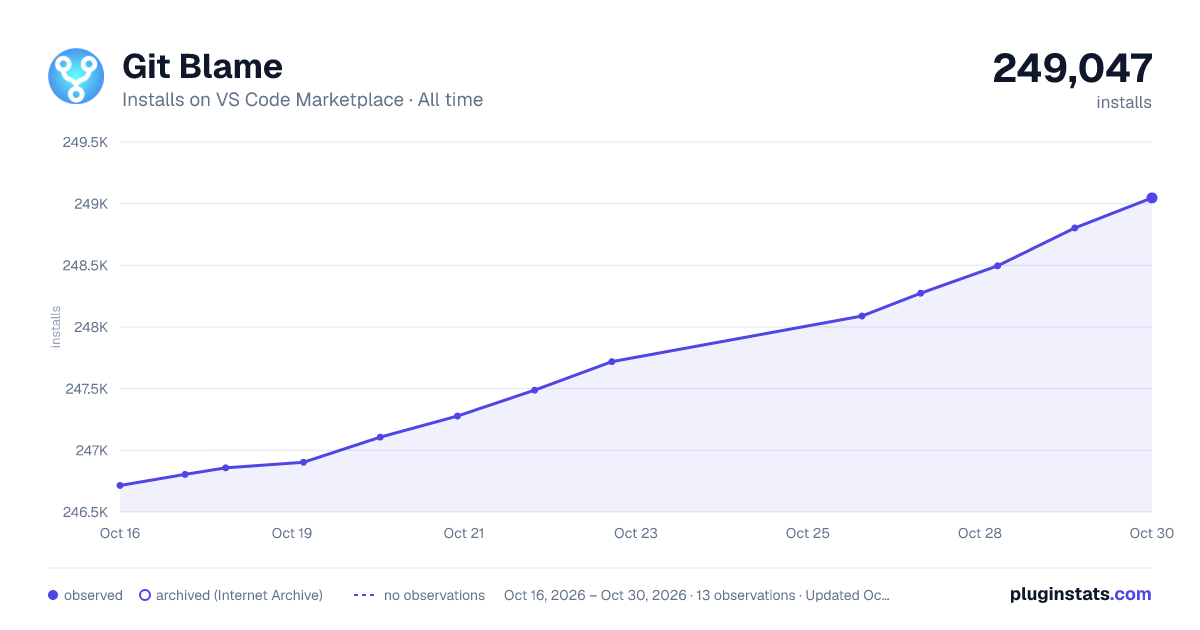Click the Git Blame title text
This screenshot has height=630, width=1200.
[x=202, y=66]
